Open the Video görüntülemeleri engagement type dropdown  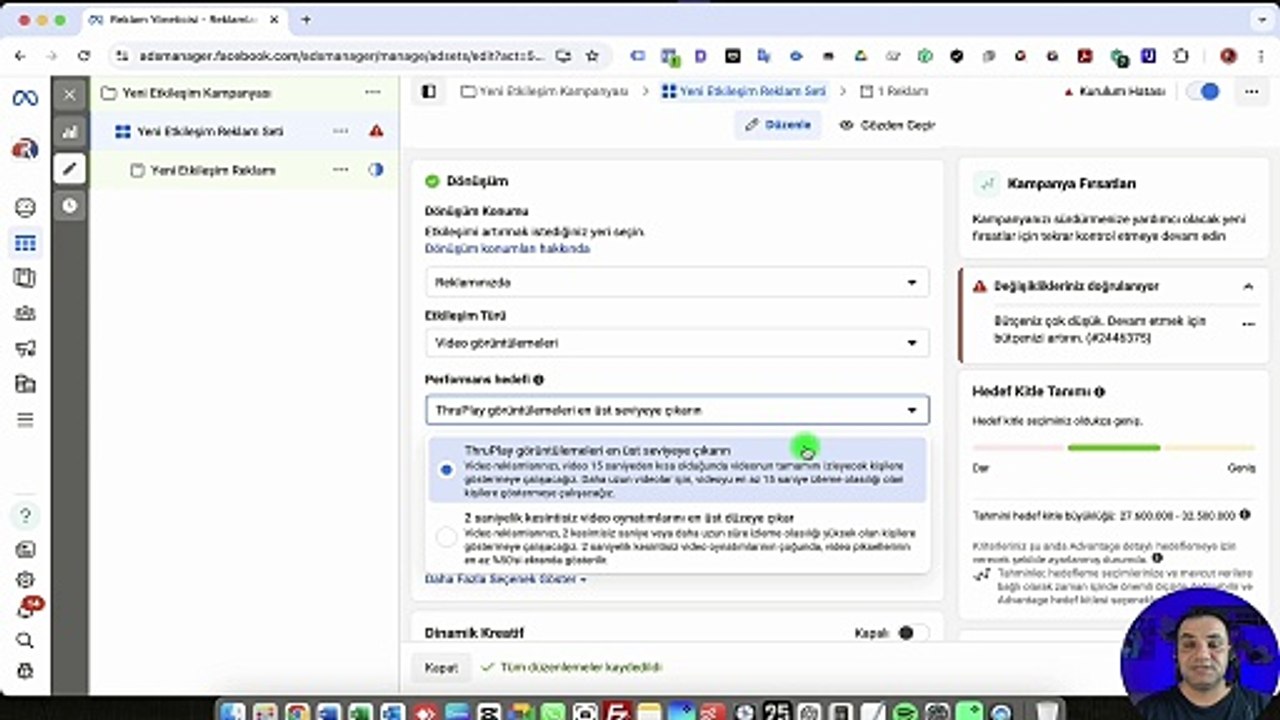676,343
